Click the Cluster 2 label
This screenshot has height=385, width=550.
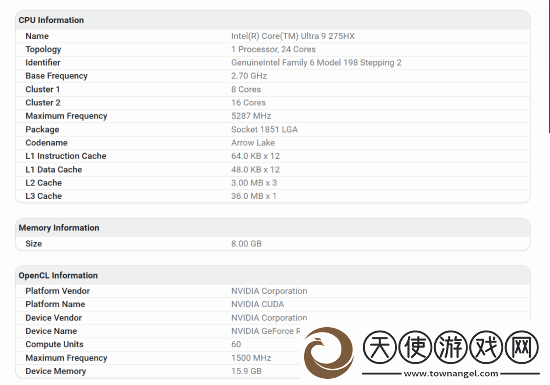pos(43,103)
